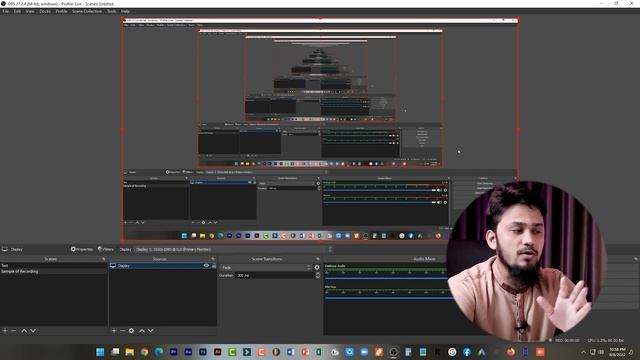
Task: Open Filters for the Display source
Action: [x=106, y=249]
